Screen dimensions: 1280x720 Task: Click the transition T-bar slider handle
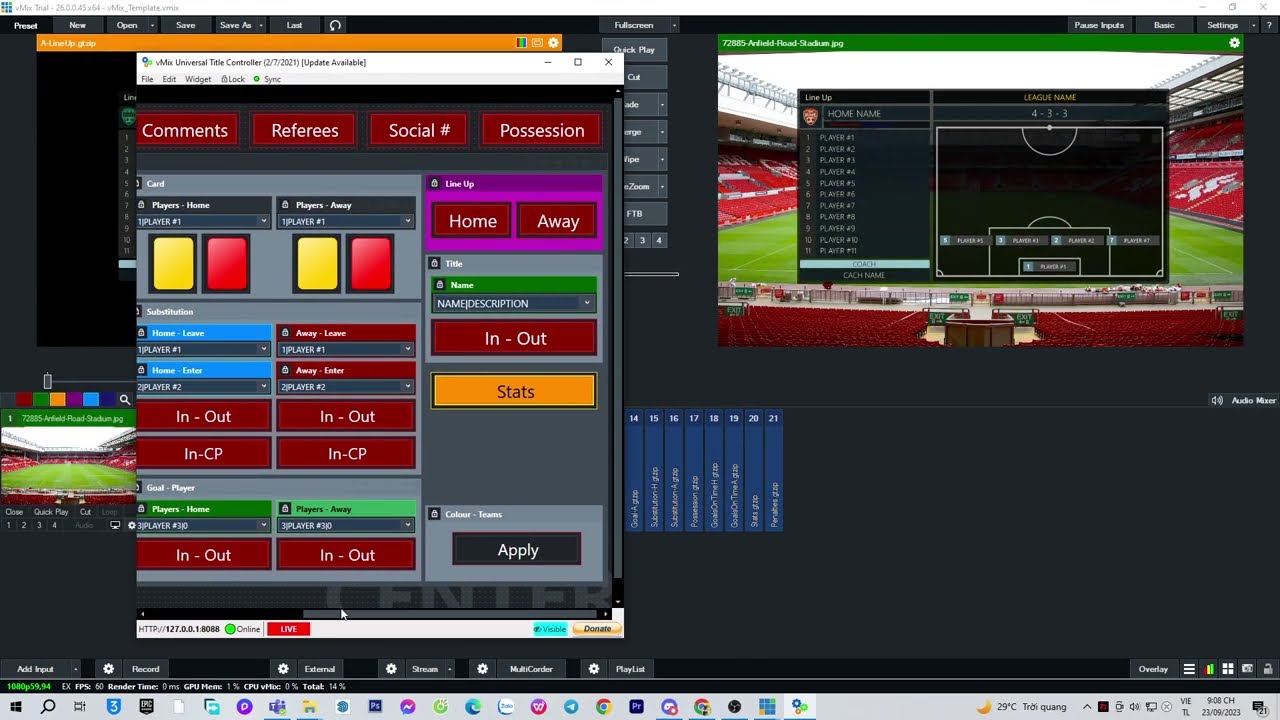(47, 381)
